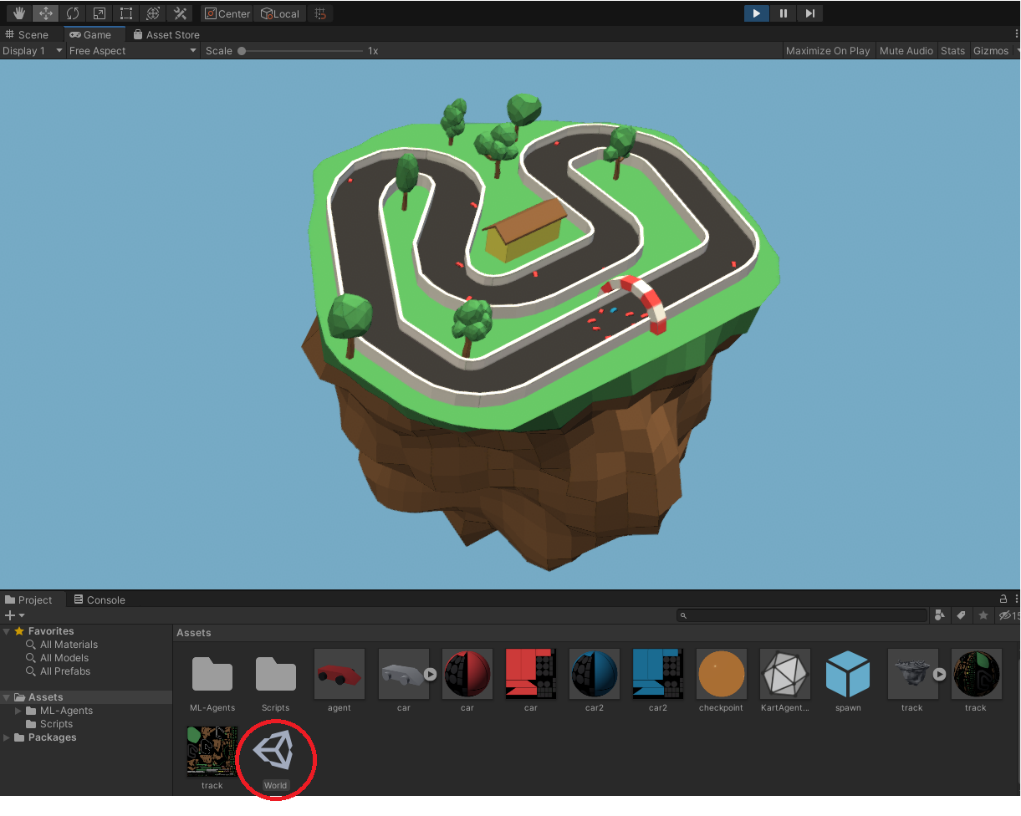Toggle hidden packages visibility

point(1008,615)
